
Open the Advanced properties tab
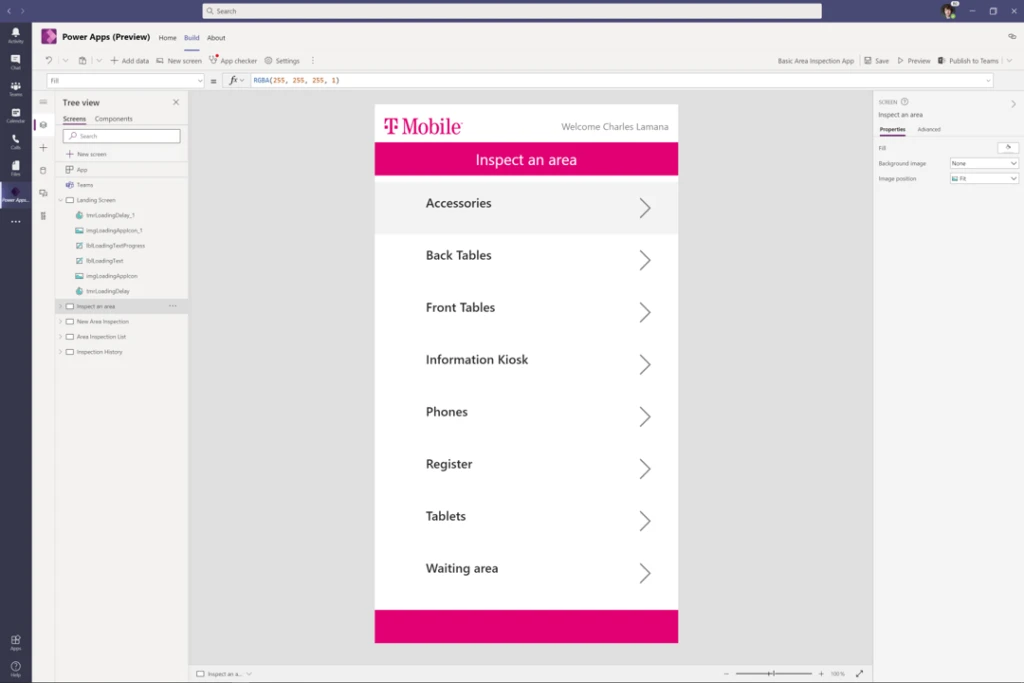(929, 129)
